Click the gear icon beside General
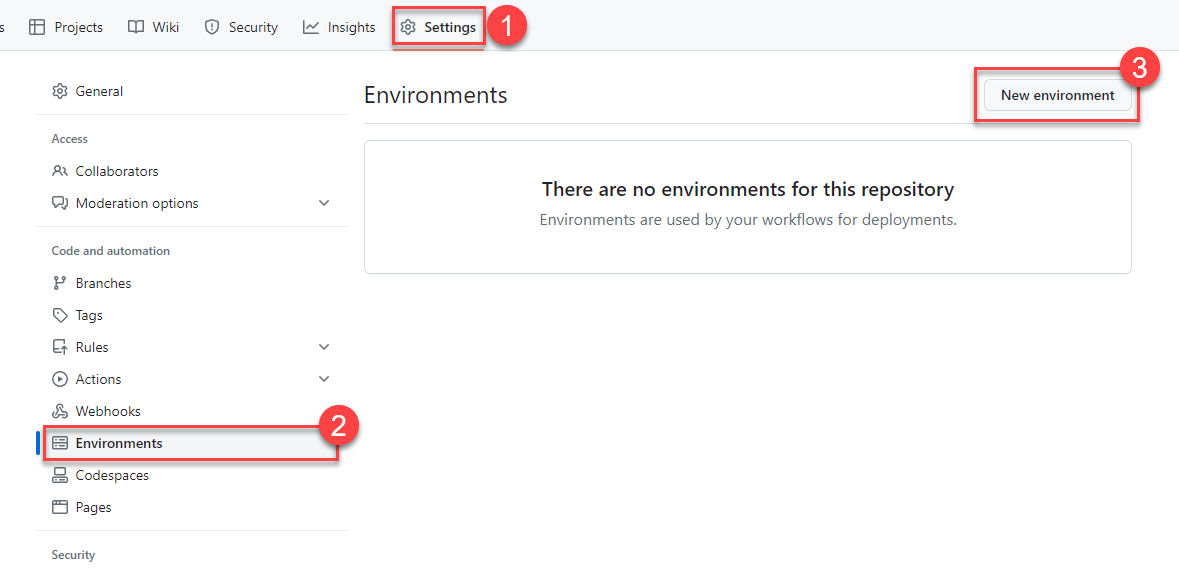Image resolution: width=1179 pixels, height=568 pixels. point(60,91)
